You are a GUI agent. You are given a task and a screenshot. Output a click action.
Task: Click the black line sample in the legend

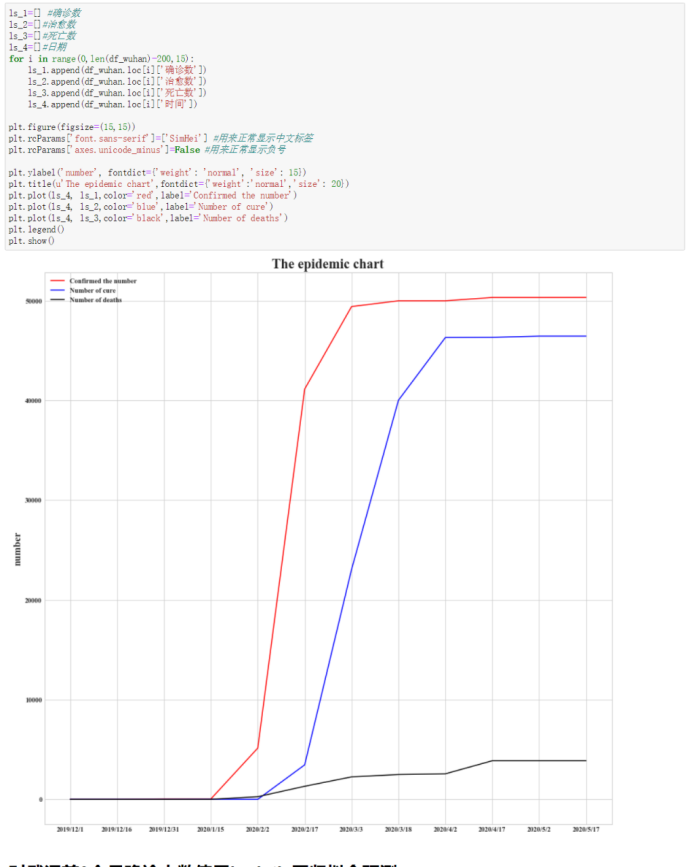(x=57, y=300)
